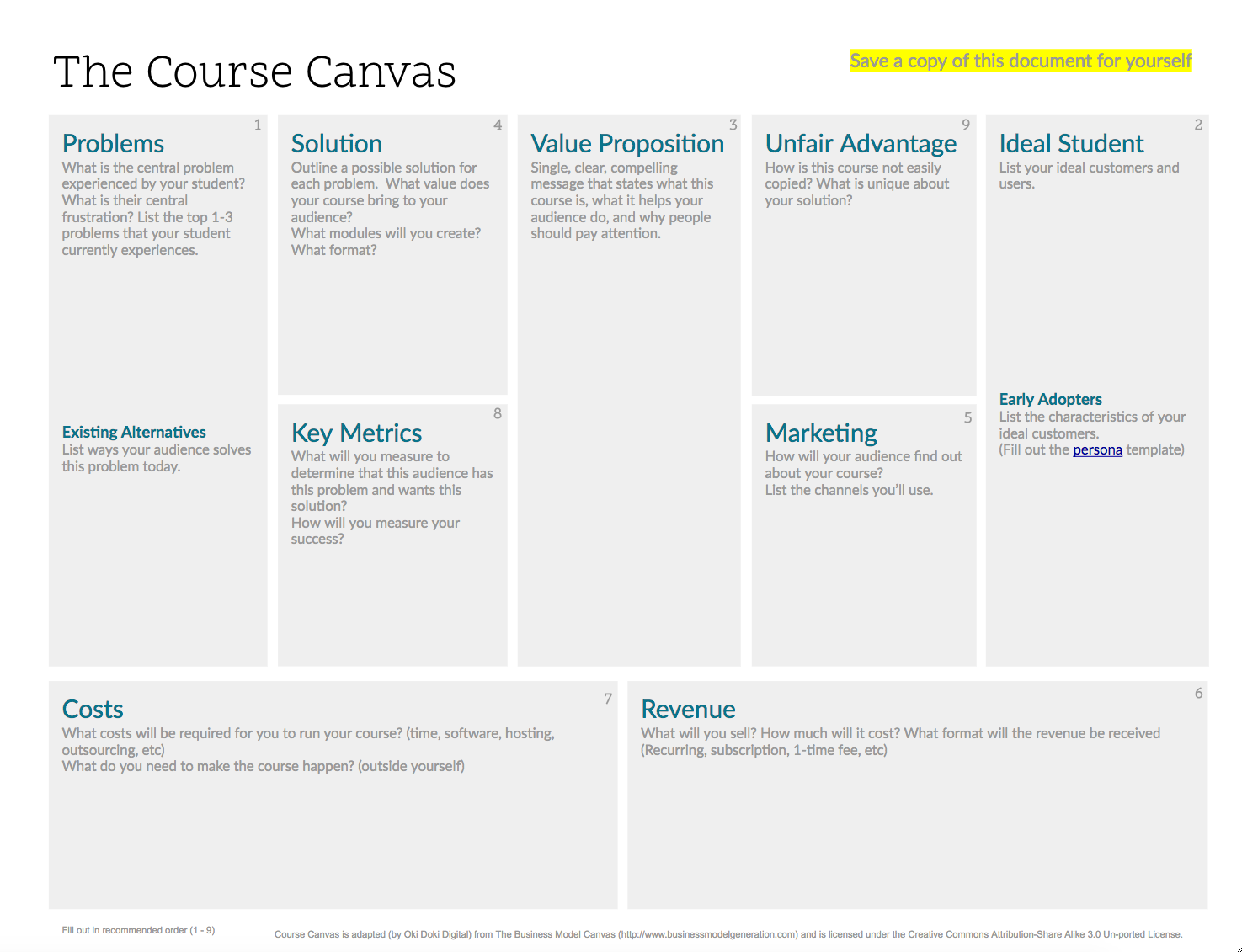Click 'Single, clear, compelling message' description text

621,200
